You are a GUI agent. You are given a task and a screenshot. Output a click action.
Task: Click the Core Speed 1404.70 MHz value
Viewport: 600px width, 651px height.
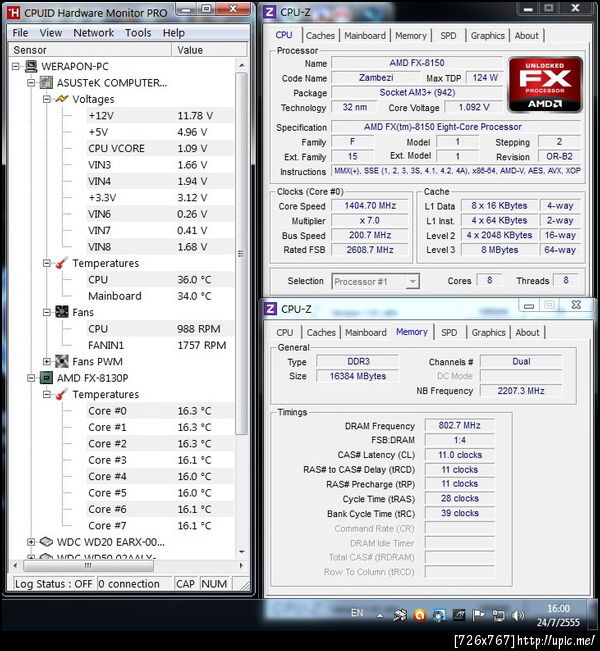(370, 206)
